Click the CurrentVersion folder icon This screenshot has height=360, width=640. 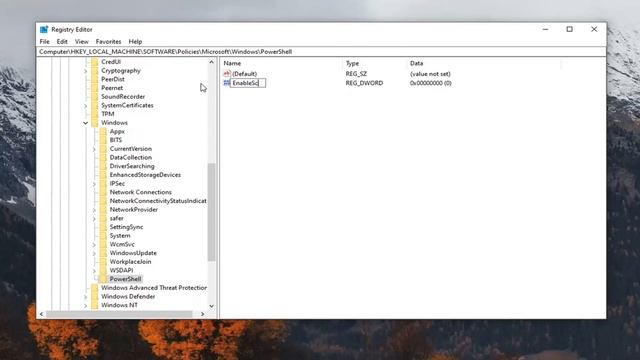[103, 149]
